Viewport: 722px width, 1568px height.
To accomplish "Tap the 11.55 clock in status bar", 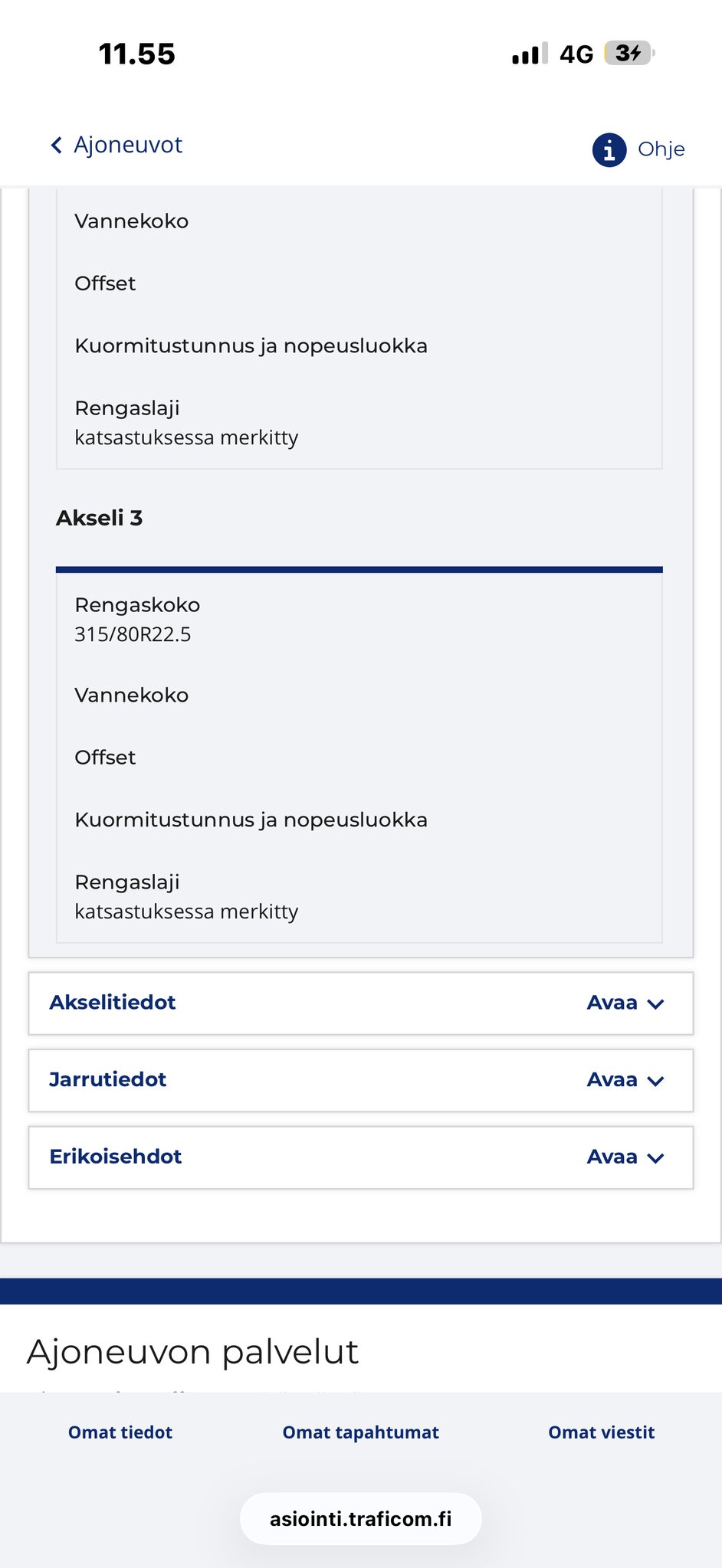I will click(137, 54).
